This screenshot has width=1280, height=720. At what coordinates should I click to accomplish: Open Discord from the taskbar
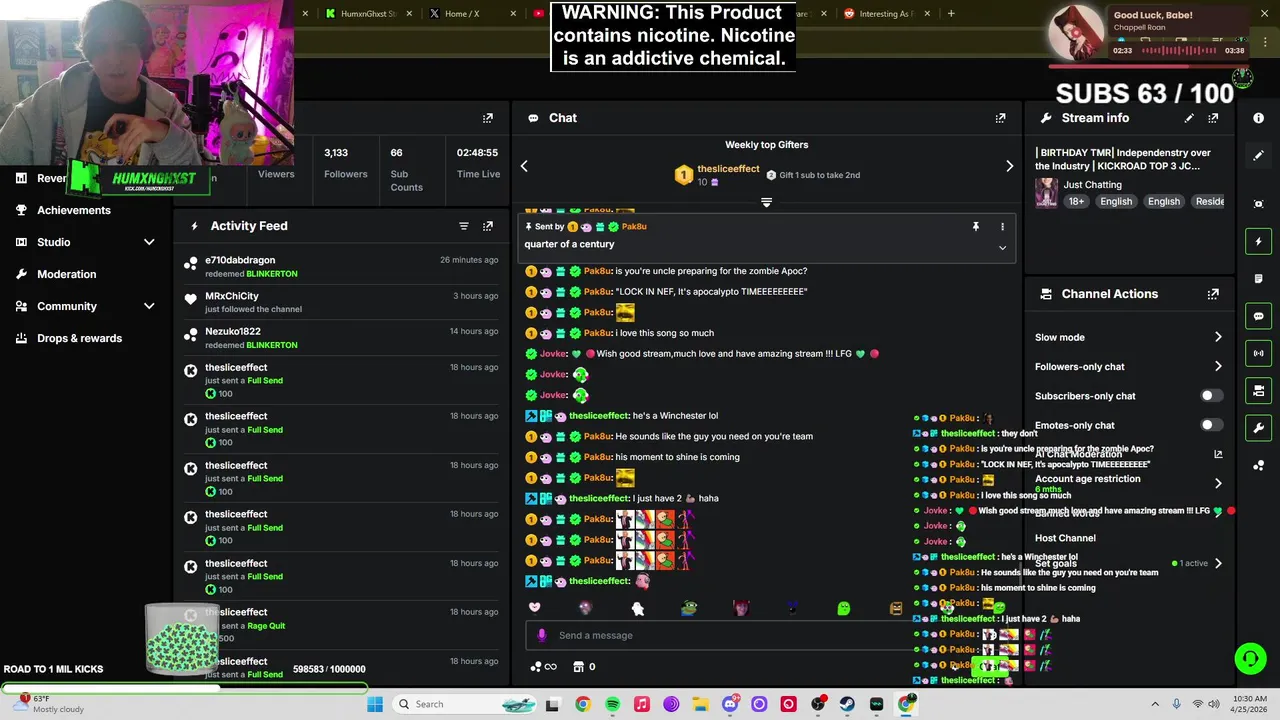coord(730,704)
